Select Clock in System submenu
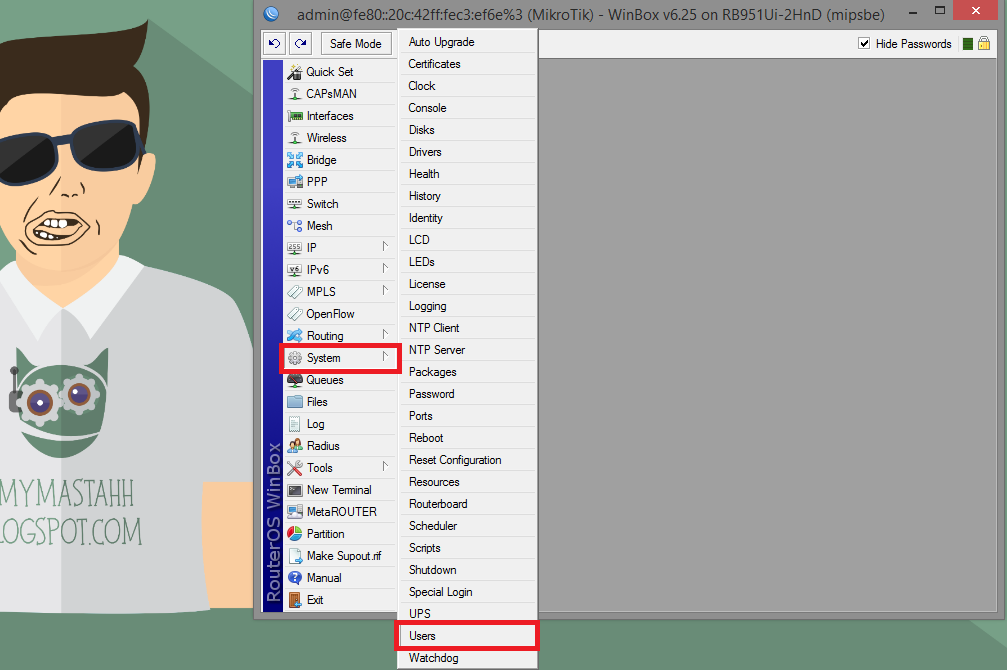The height and width of the screenshot is (670, 1007). (x=468, y=86)
